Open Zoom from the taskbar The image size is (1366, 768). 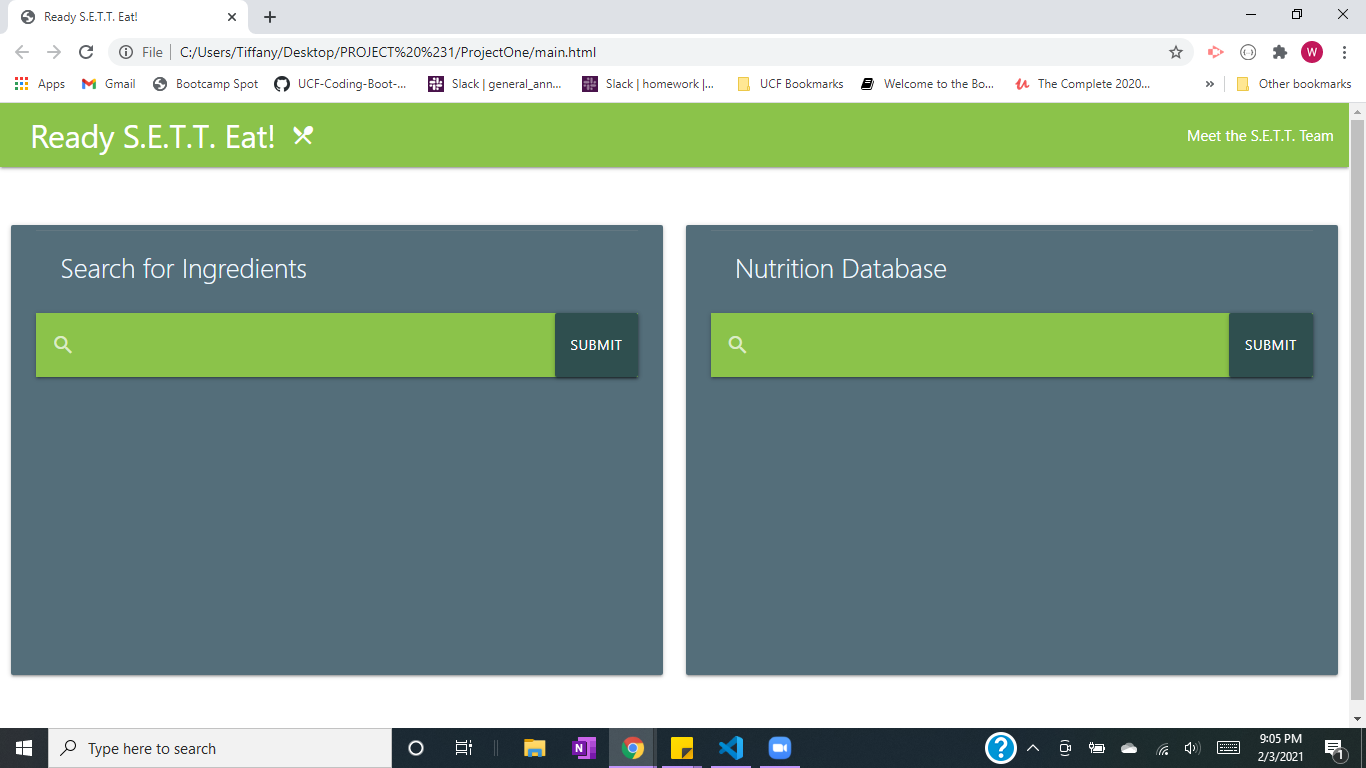[x=780, y=748]
